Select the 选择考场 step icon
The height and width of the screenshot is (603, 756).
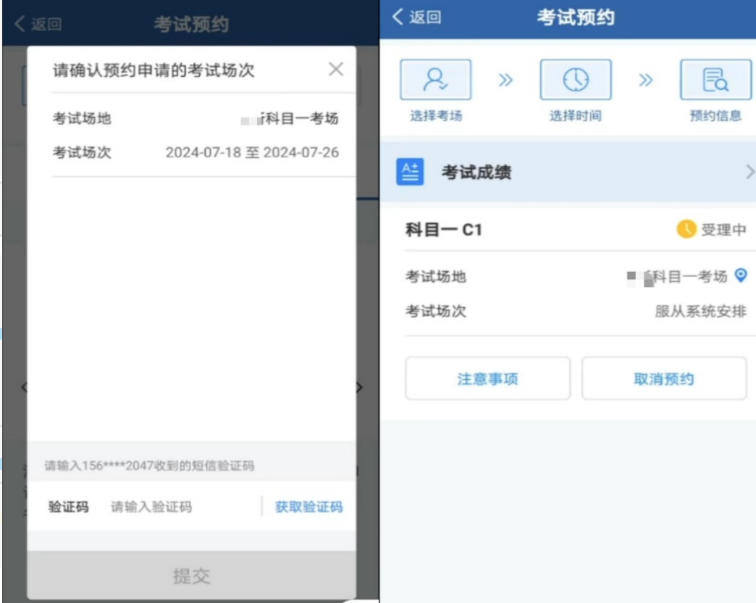(x=435, y=80)
